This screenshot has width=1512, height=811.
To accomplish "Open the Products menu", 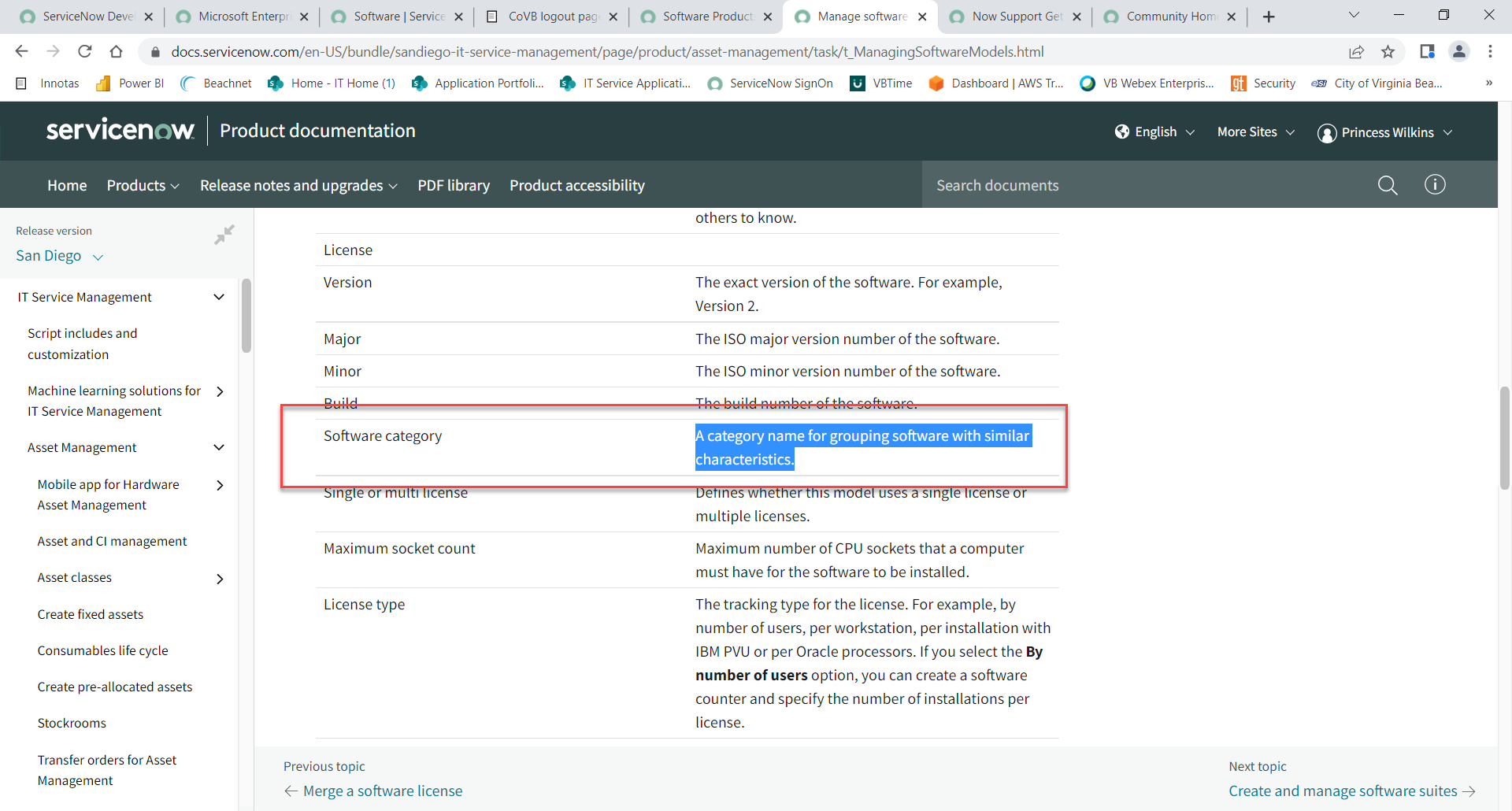I will (143, 186).
